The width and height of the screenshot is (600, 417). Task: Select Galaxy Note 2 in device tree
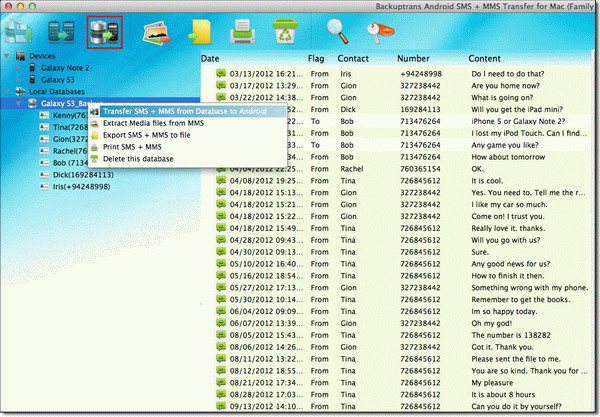(x=65, y=68)
